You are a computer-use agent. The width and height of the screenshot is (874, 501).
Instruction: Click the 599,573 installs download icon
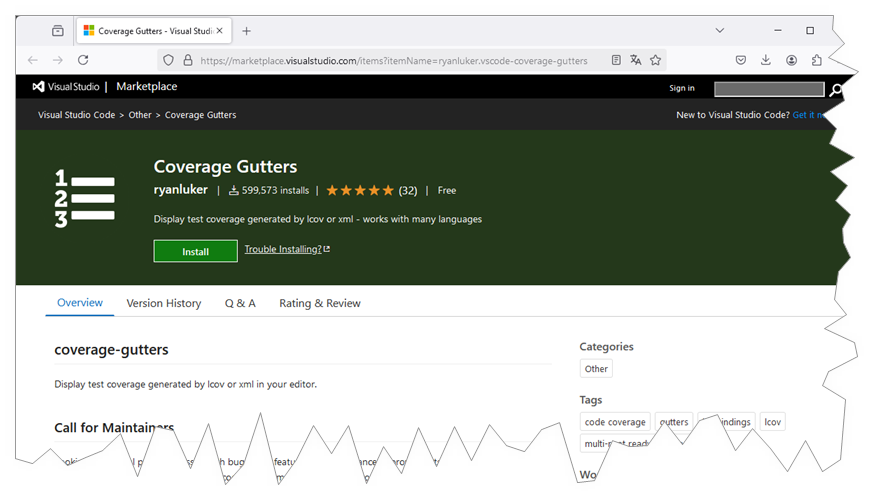(x=234, y=191)
